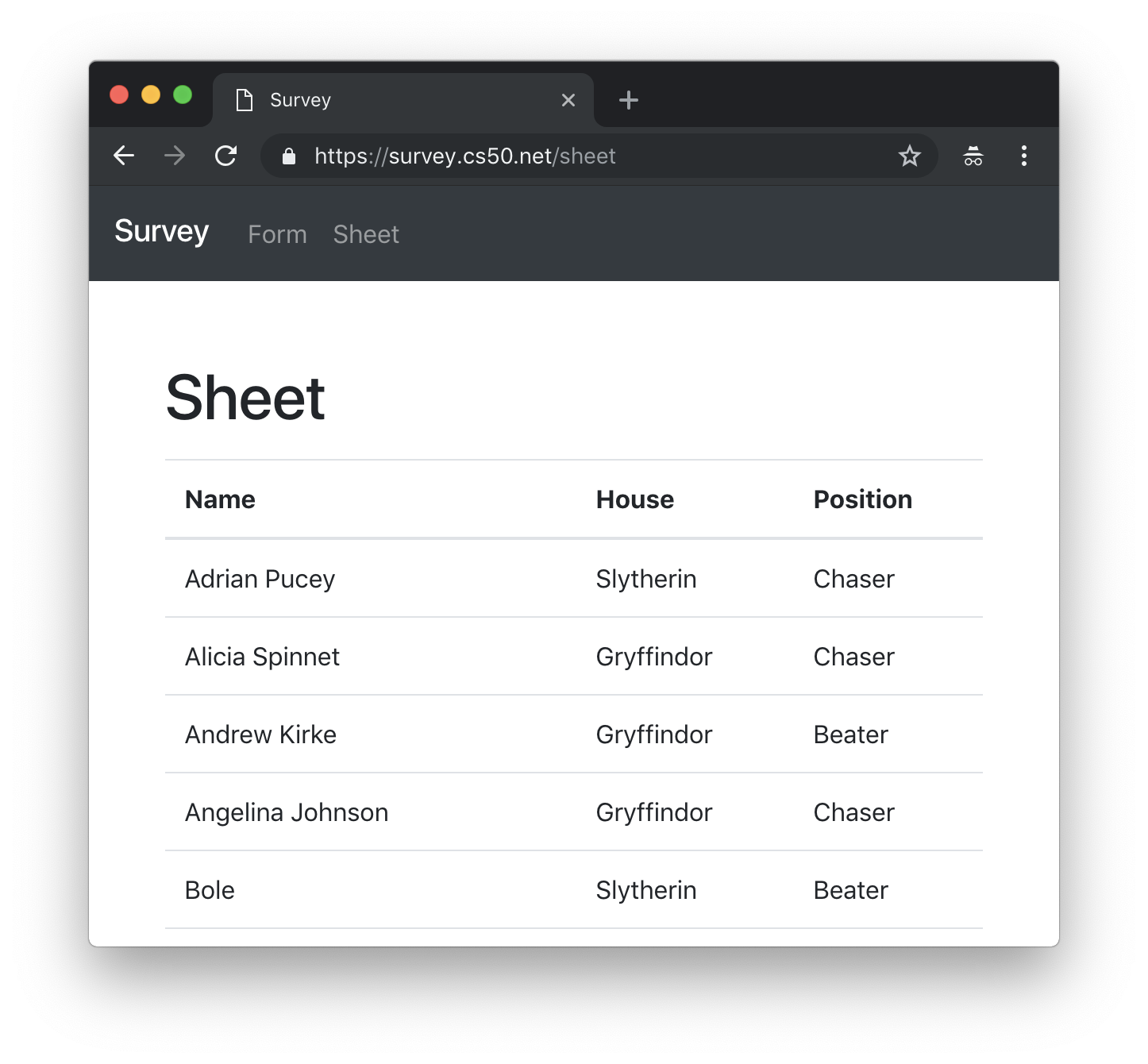Open the browser profile icon

click(972, 156)
